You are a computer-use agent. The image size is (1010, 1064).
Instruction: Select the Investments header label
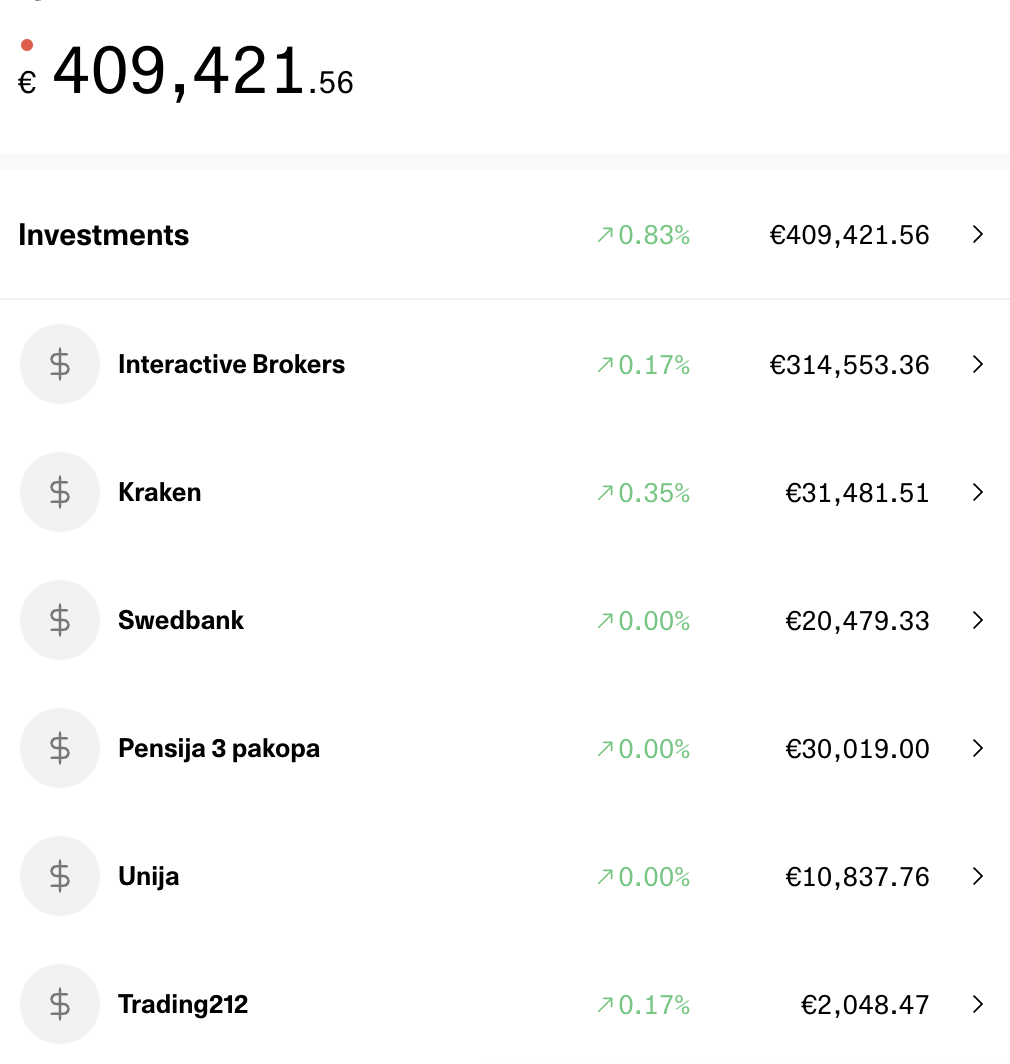coord(103,235)
